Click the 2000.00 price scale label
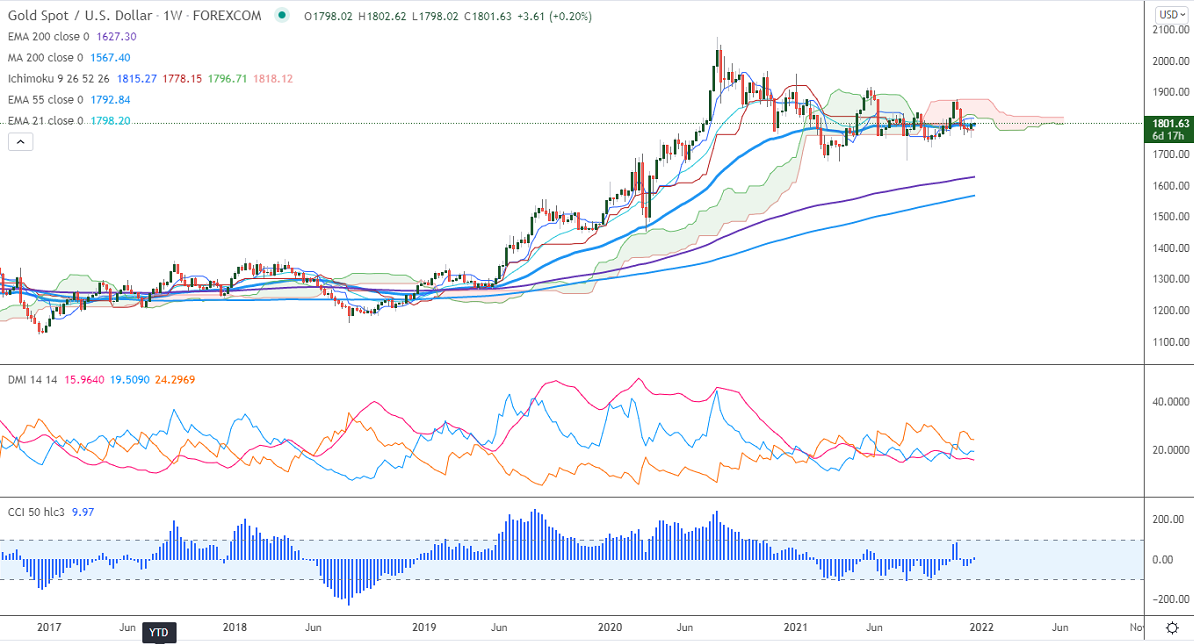Screen dimensions: 1194x644 1170,61
